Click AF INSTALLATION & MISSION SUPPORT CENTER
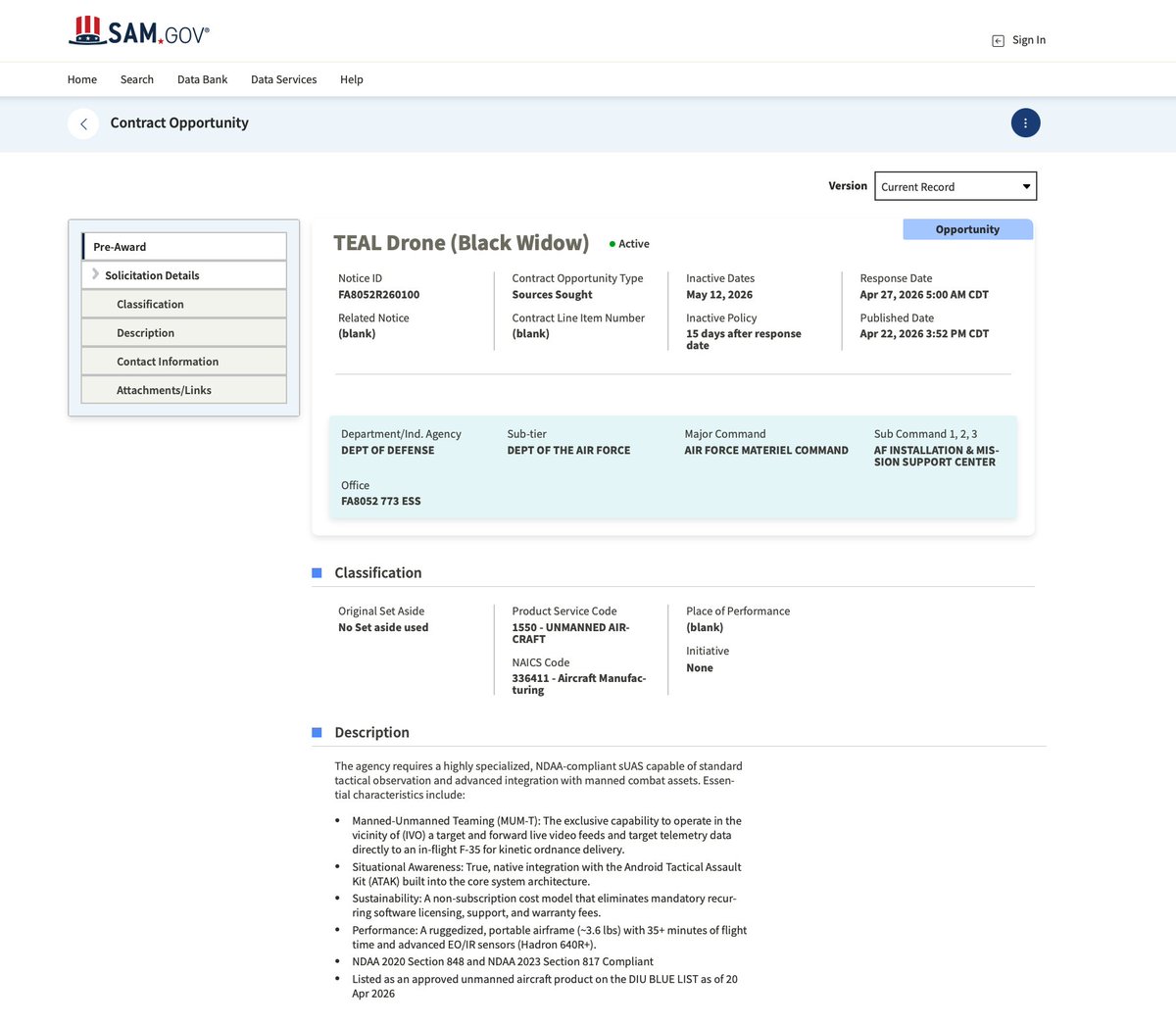The height and width of the screenshot is (1024, 1176). point(936,456)
